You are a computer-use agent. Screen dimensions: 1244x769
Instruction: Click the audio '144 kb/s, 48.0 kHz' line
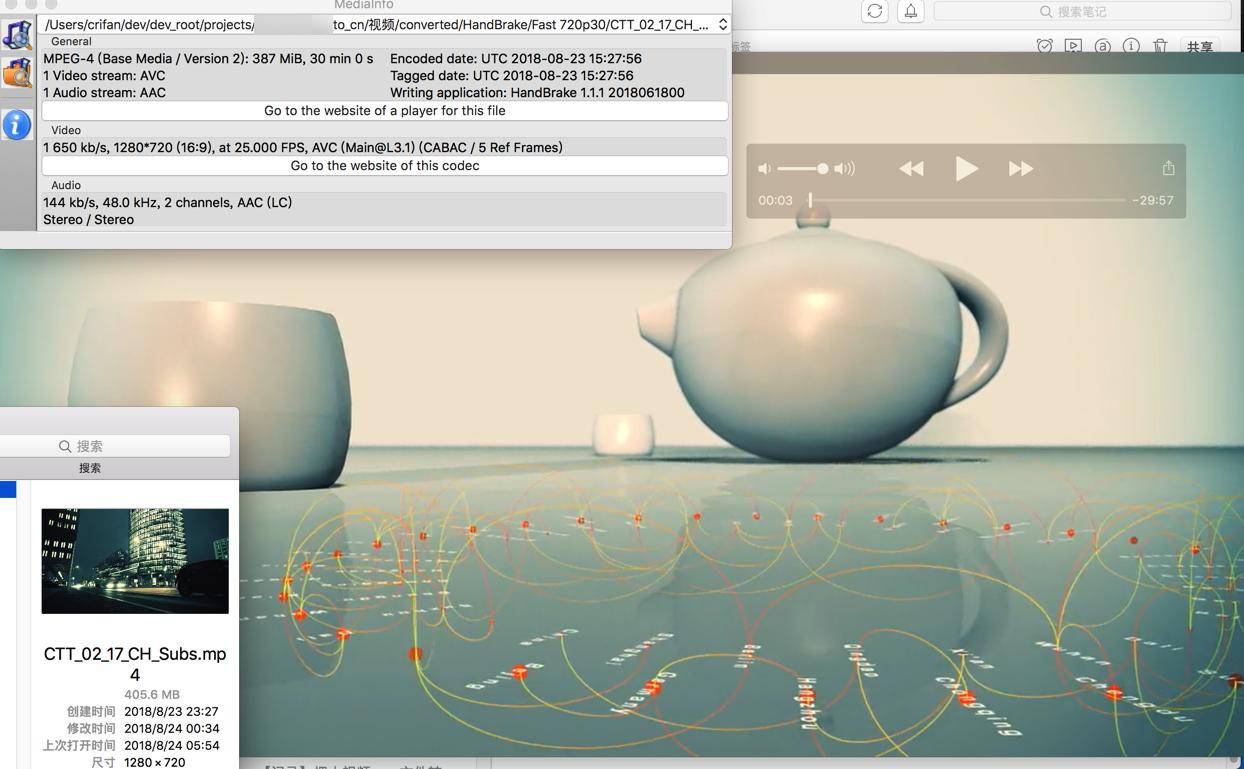point(168,203)
